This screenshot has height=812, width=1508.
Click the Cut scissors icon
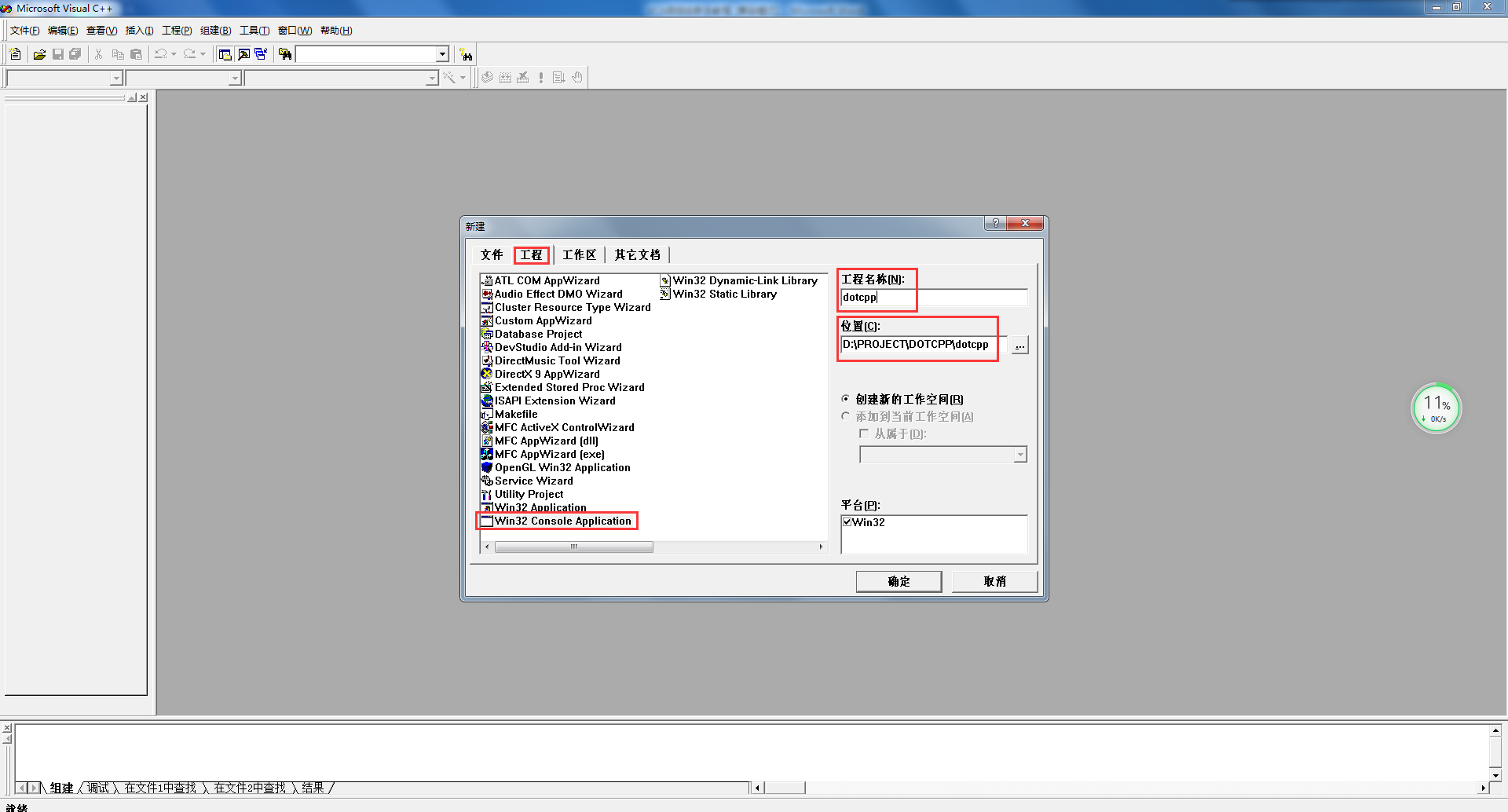99,54
